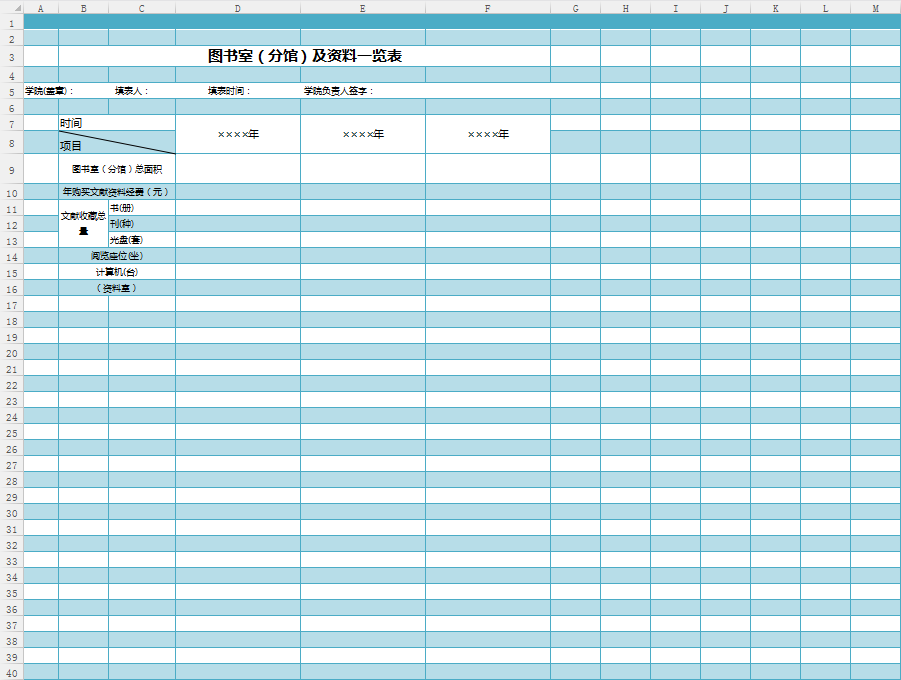Select the 填表时间 label cell

[x=230, y=91]
